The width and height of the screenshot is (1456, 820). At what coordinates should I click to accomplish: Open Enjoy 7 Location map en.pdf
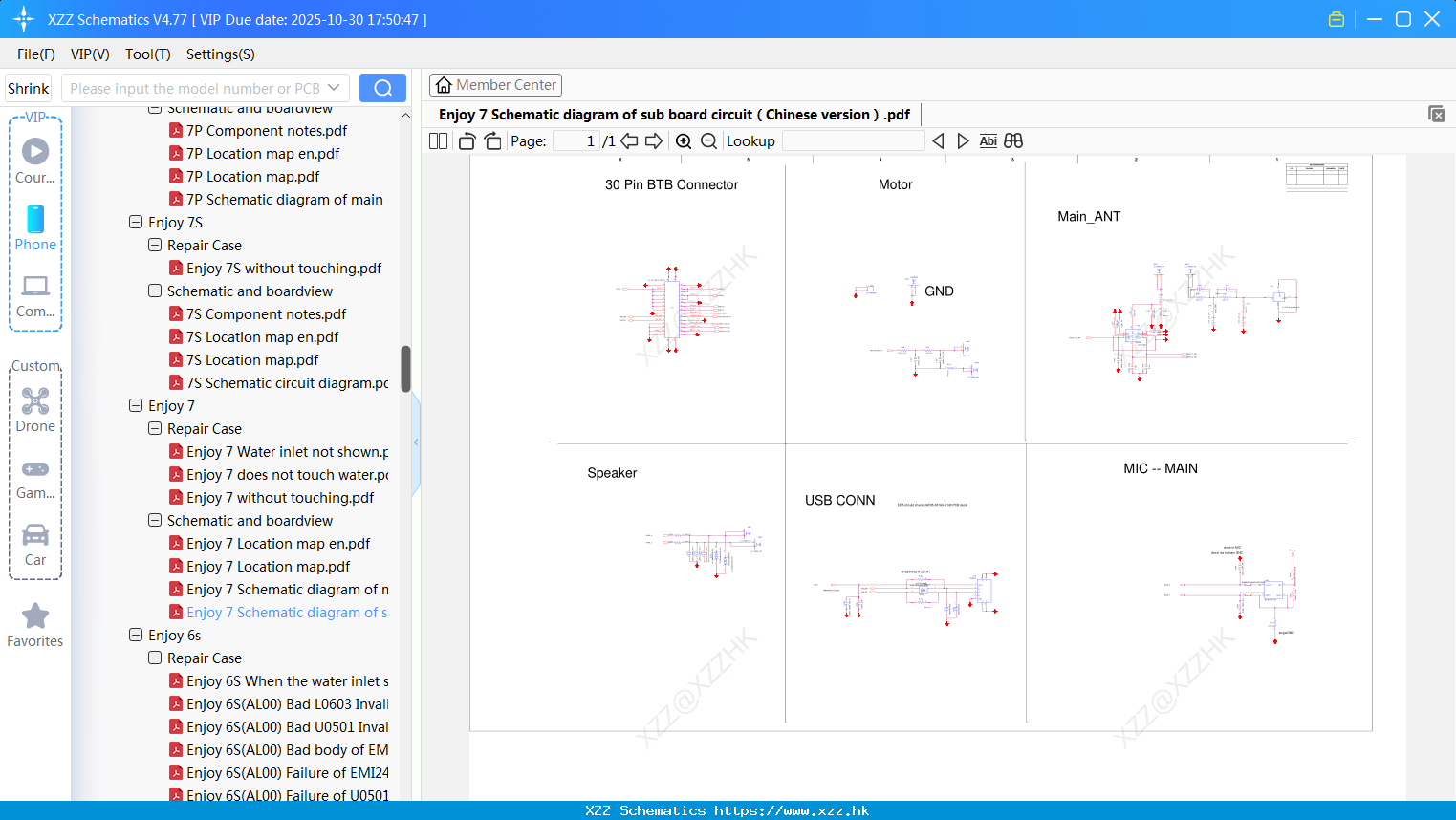coord(278,543)
